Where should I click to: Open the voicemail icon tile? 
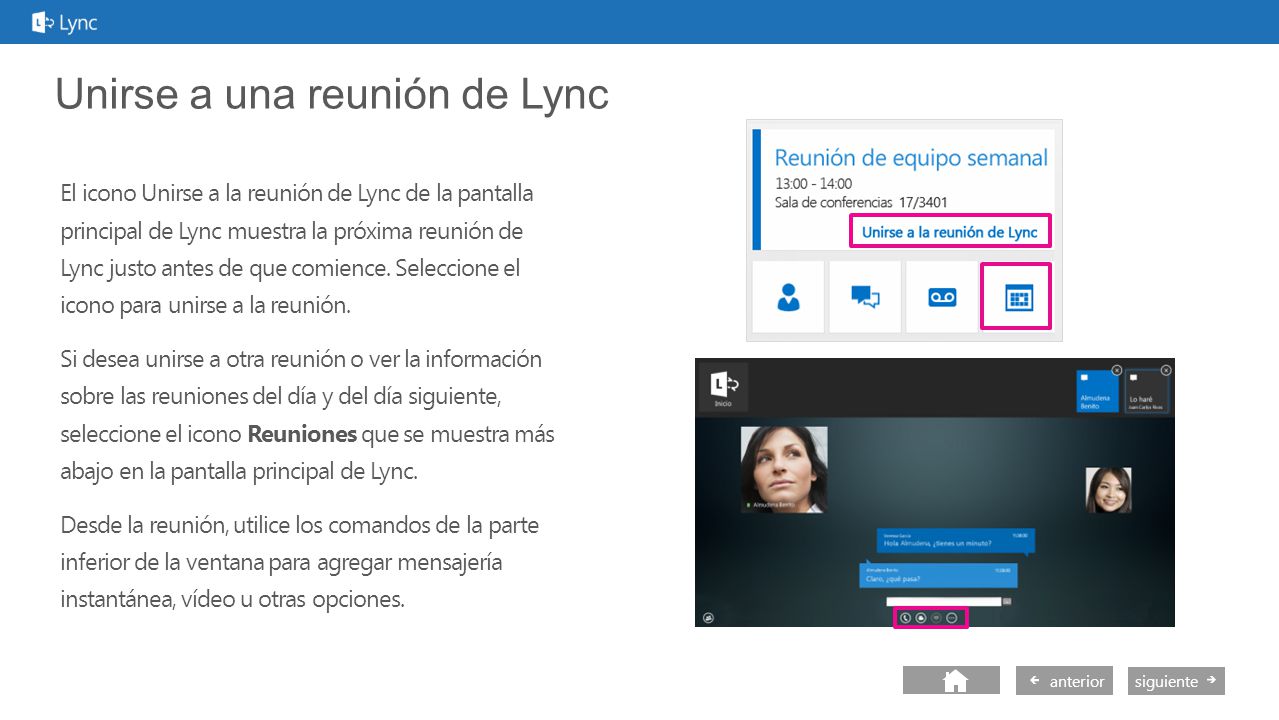[x=942, y=297]
